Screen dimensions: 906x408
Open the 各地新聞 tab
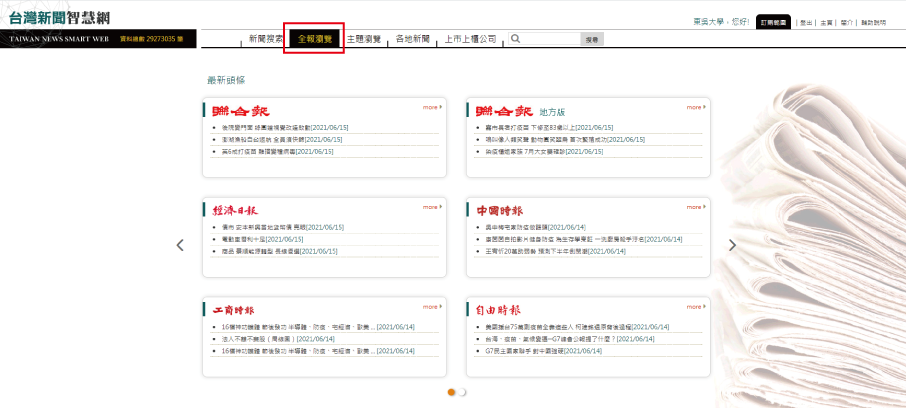(x=413, y=39)
